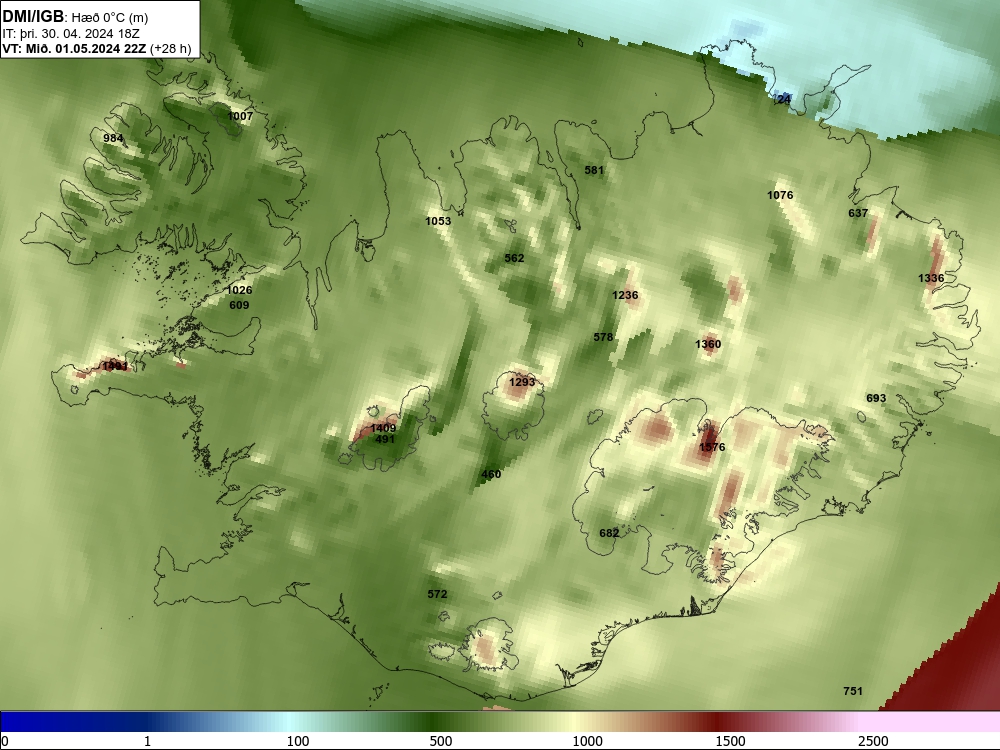
Task: Click the "Hæð 0°C (m)" parameter label
Action: (x=109, y=18)
